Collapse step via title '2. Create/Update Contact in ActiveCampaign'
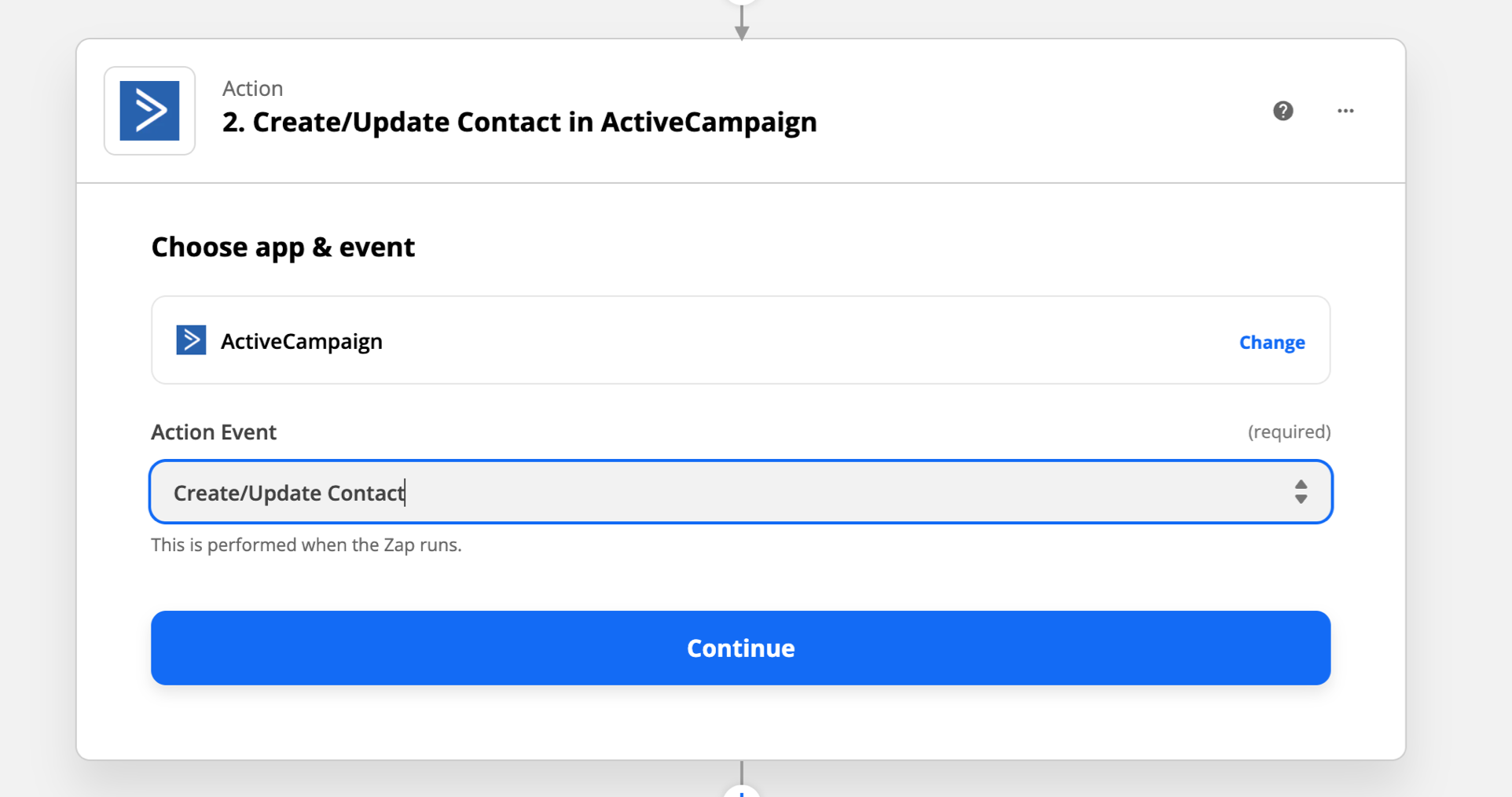Viewport: 1512px width, 797px height. click(519, 123)
